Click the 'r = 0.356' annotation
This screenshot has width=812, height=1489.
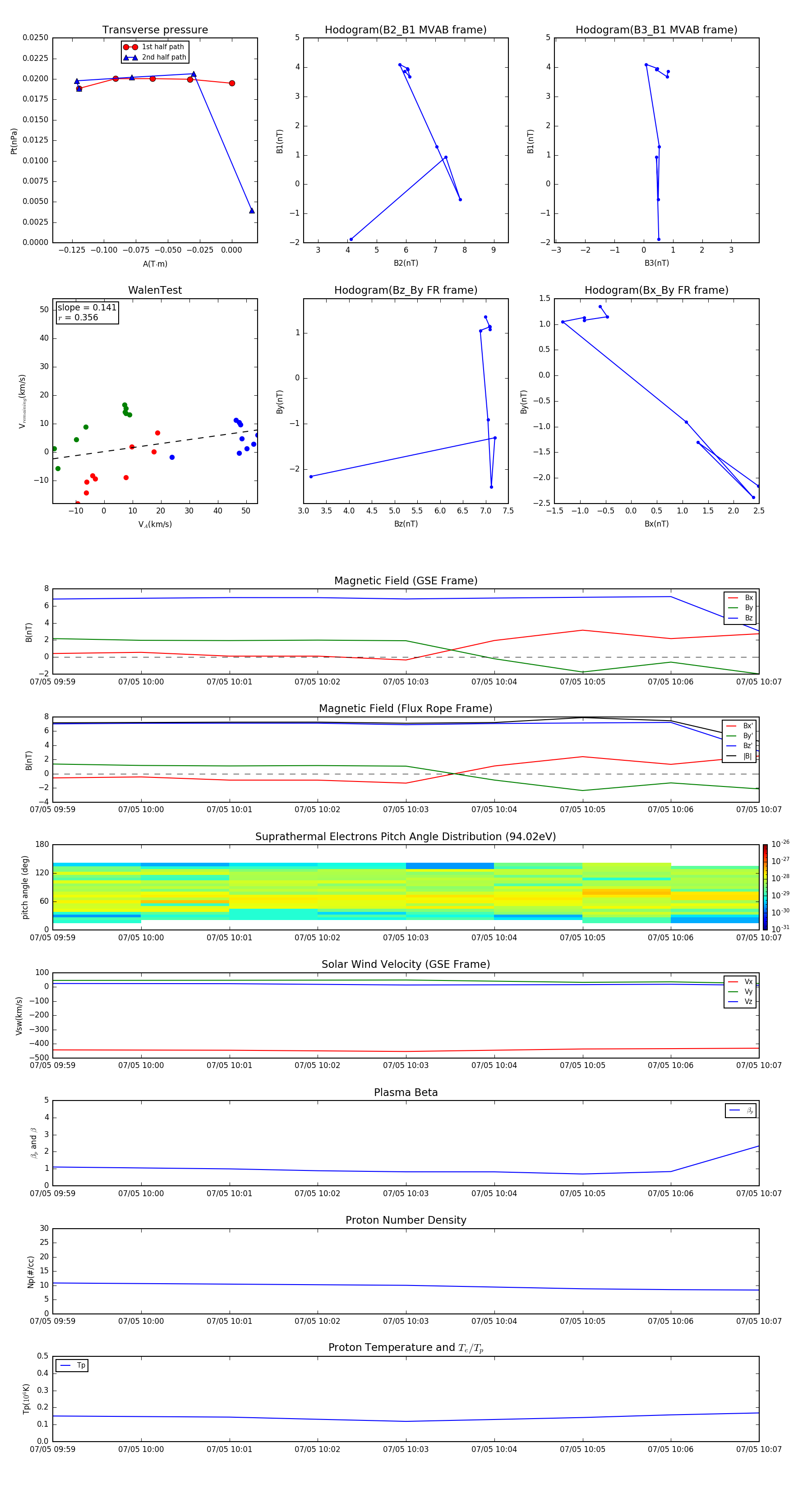(x=78, y=317)
